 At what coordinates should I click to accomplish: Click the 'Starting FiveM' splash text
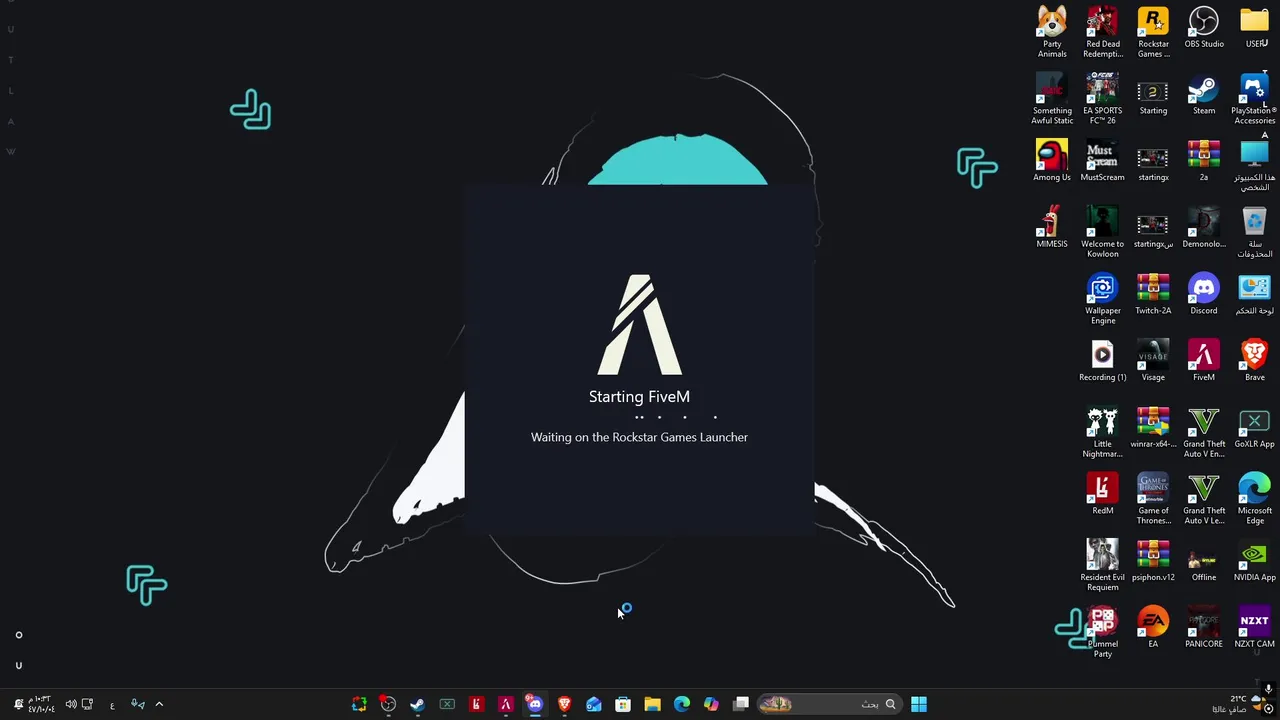639,397
